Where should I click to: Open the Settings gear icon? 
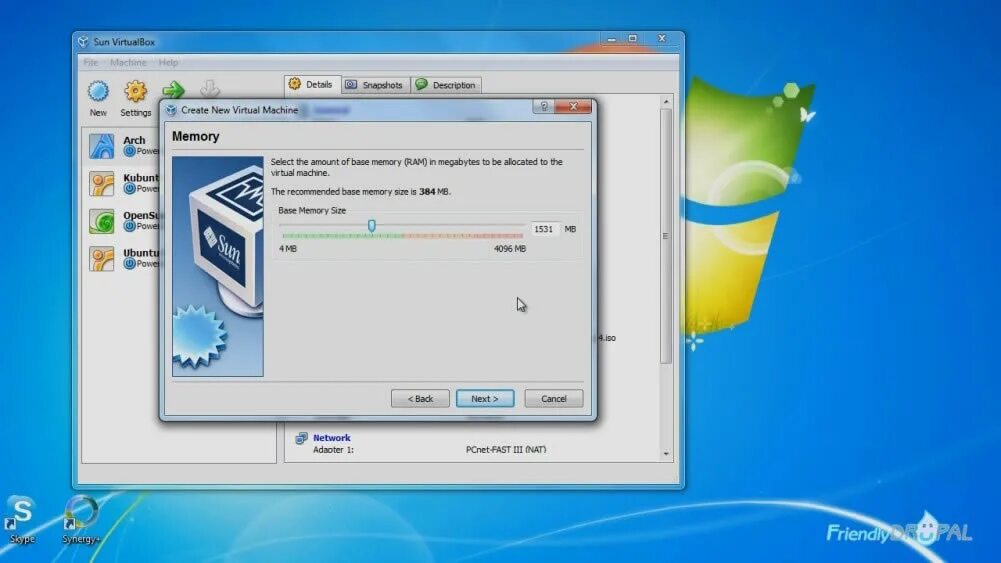pyautogui.click(x=135, y=92)
